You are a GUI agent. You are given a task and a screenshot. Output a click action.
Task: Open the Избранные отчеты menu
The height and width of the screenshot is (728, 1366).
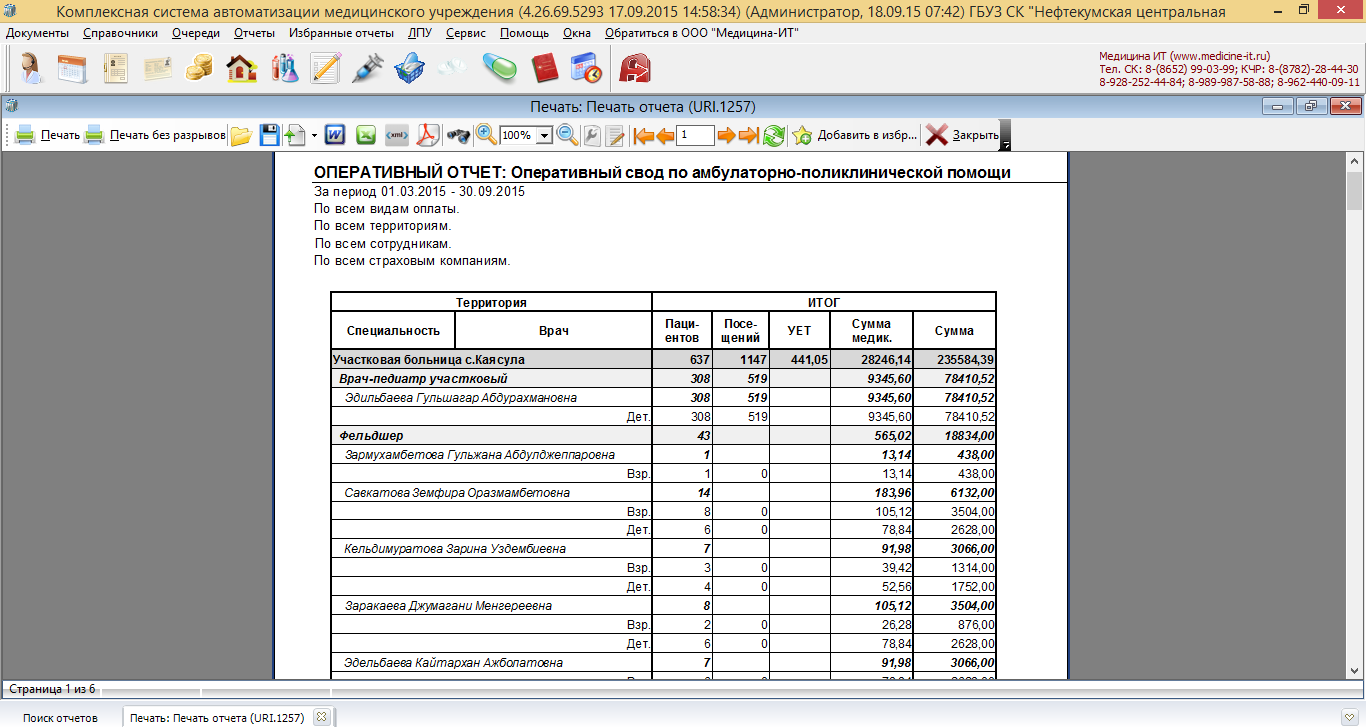(341, 33)
